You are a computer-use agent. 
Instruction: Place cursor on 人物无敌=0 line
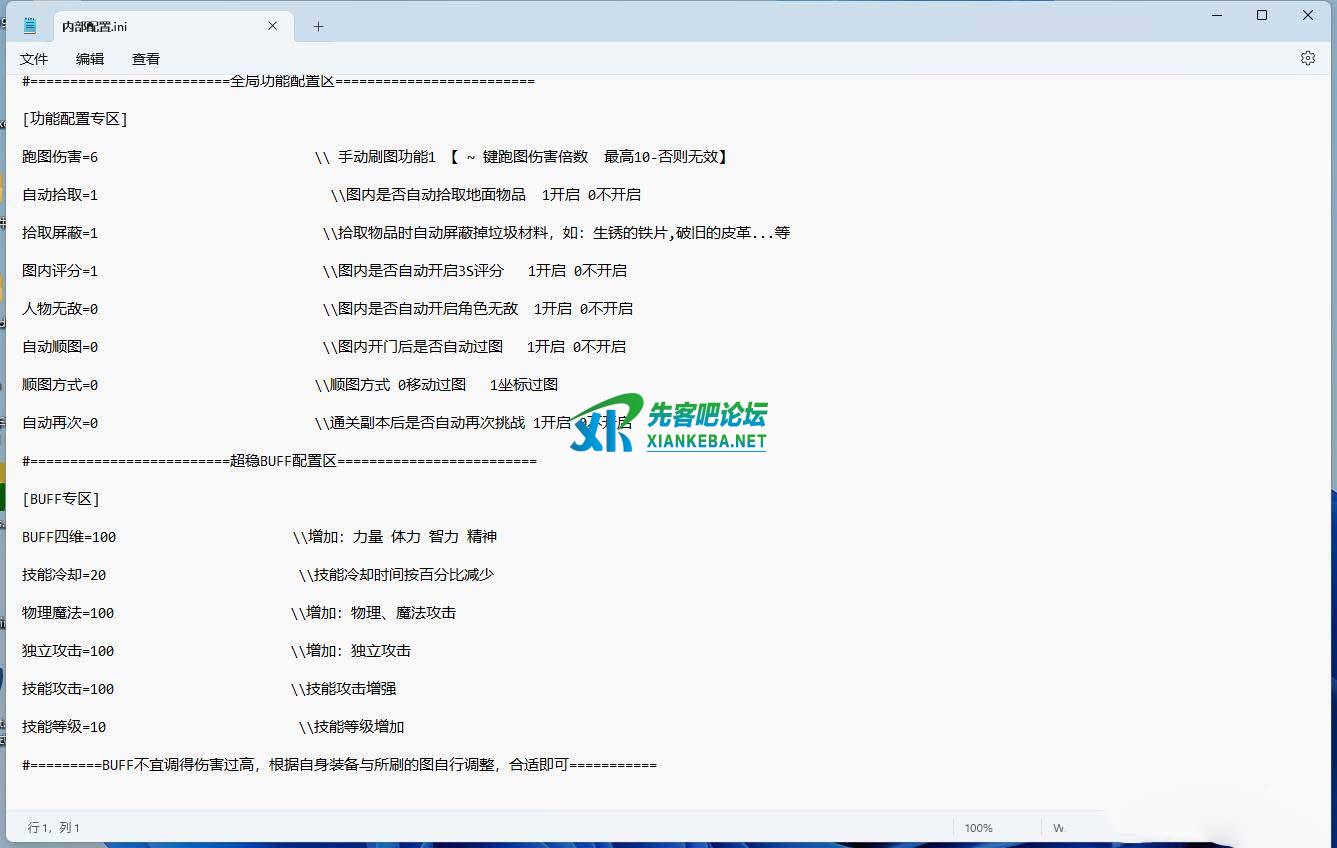[x=60, y=309]
